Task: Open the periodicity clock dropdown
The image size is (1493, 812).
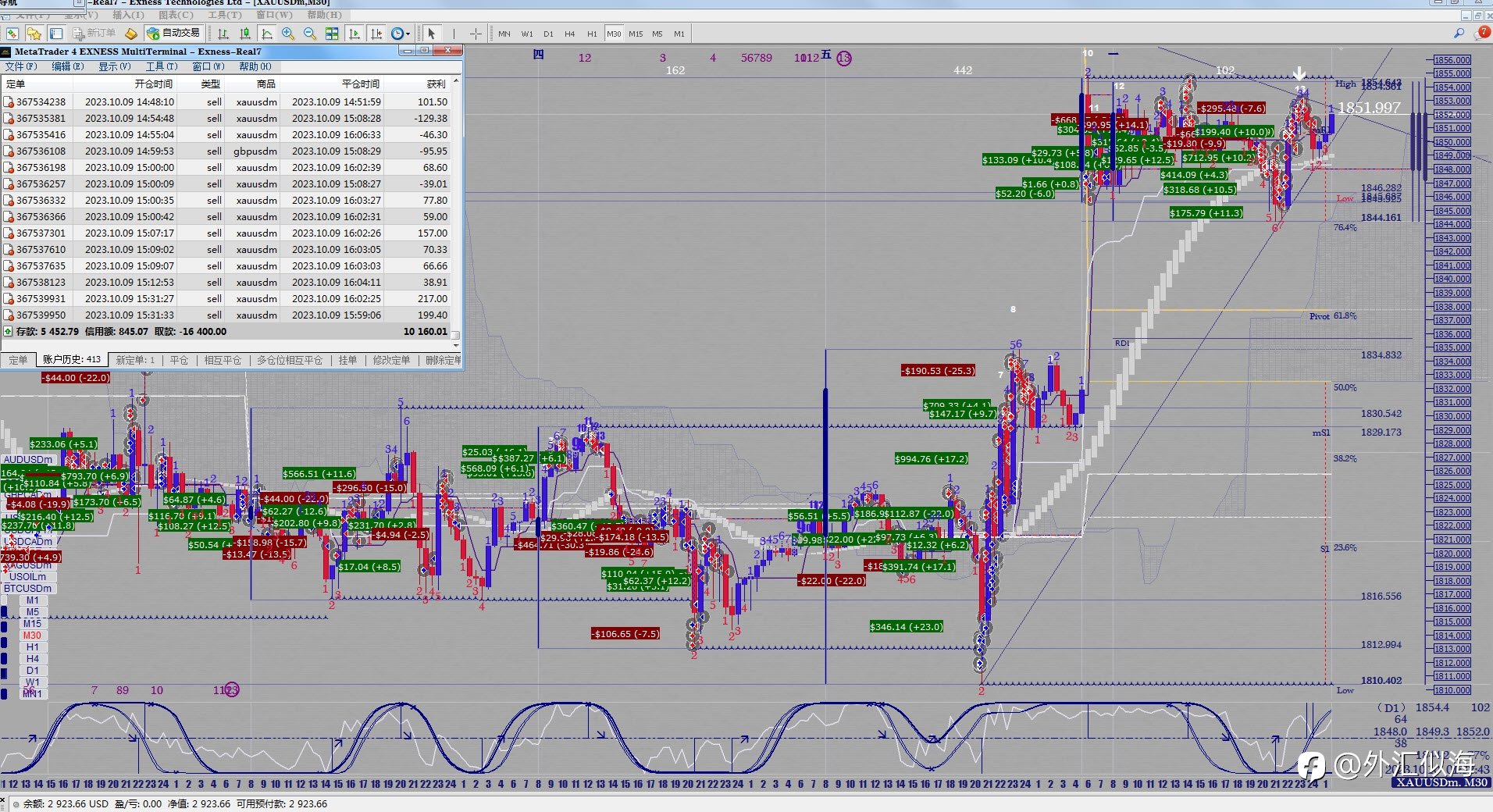Action: (x=401, y=34)
